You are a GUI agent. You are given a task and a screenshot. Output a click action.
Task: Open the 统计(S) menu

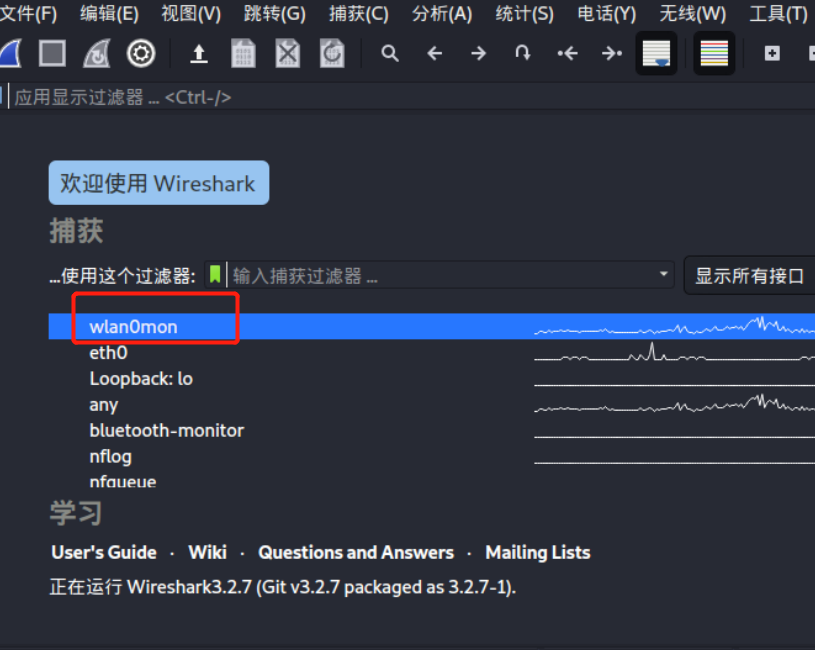[x=524, y=14]
